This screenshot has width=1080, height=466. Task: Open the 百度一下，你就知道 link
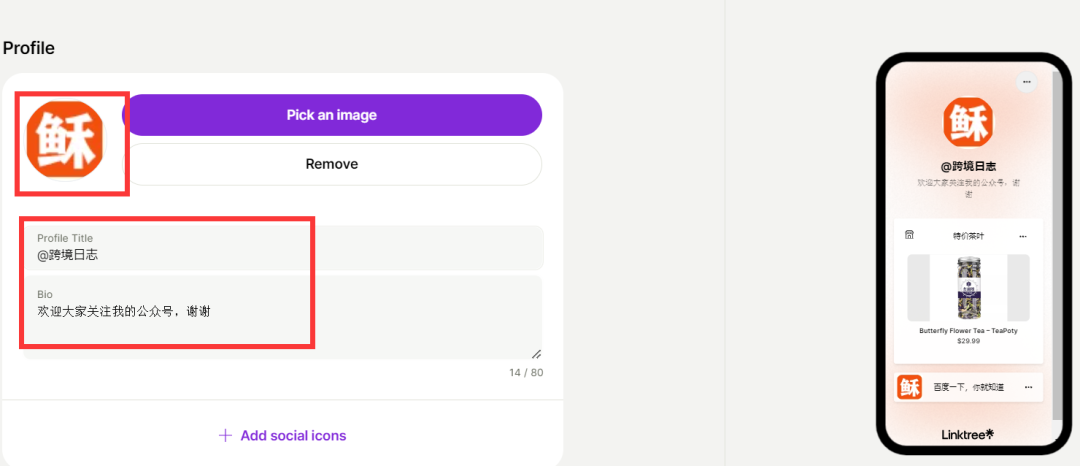(x=968, y=388)
